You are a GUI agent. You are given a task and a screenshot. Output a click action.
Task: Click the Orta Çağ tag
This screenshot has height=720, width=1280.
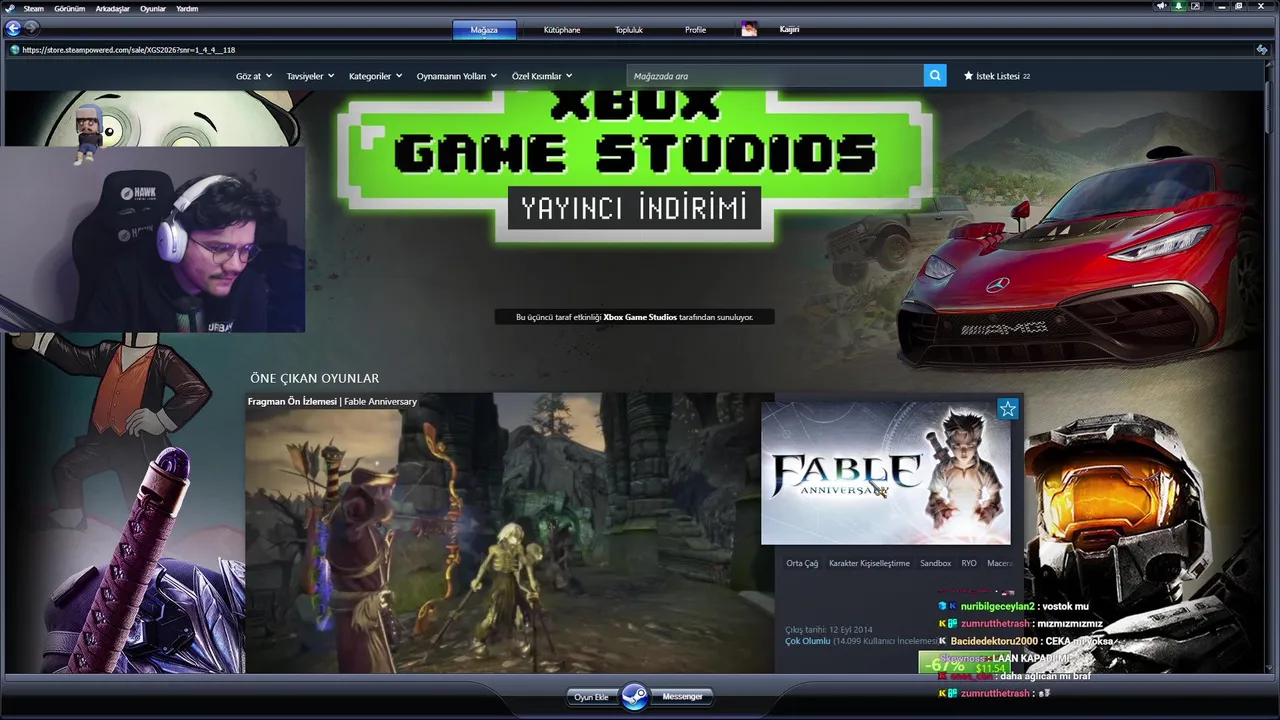pyautogui.click(x=802, y=563)
